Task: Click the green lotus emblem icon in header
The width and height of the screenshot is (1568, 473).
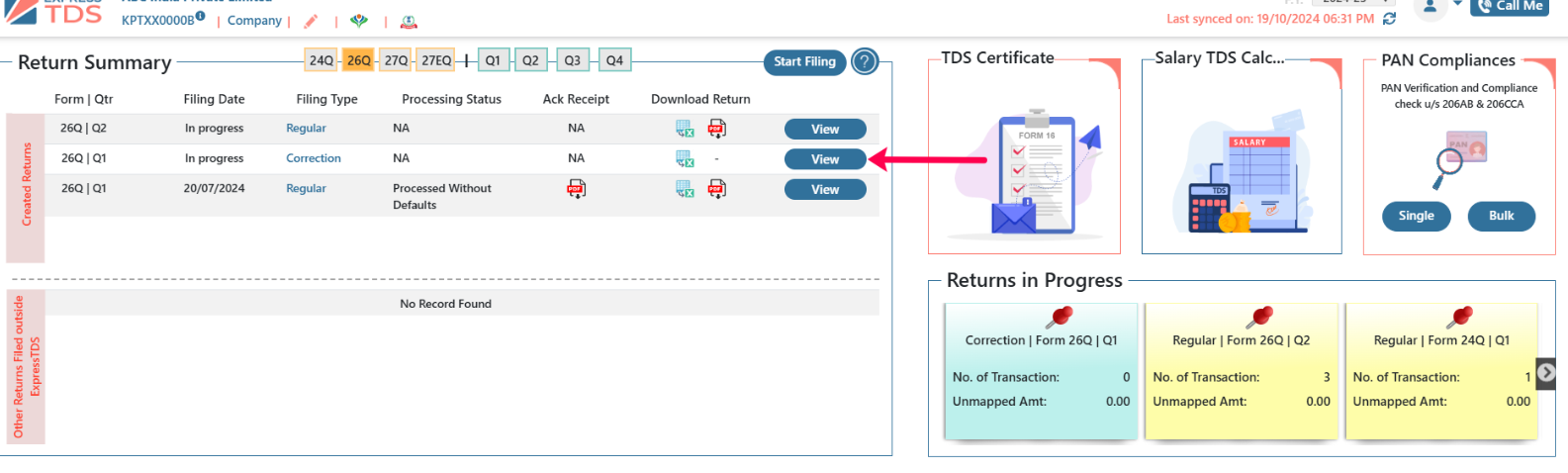Action: point(359,21)
